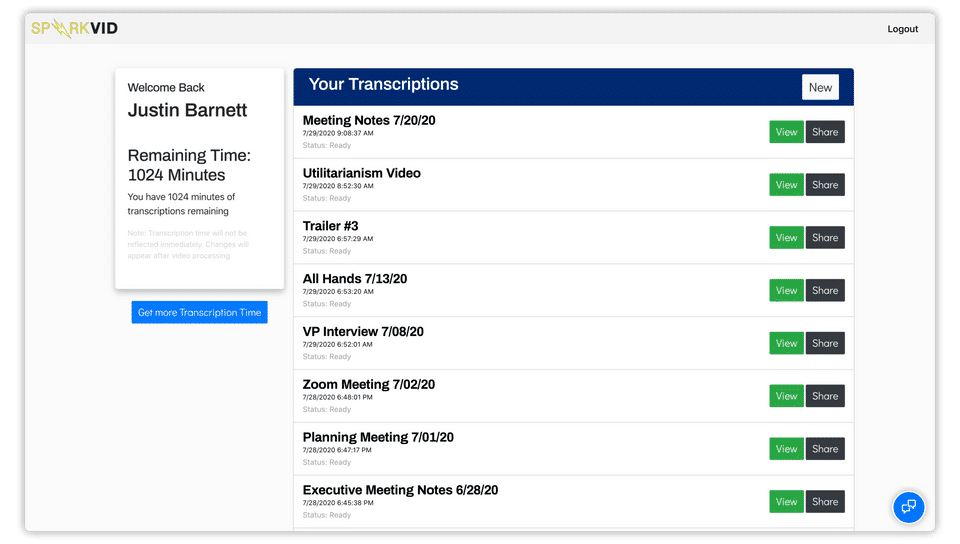The height and width of the screenshot is (544, 960).
Task: Click the name Justin Barnett
Action: click(x=187, y=110)
